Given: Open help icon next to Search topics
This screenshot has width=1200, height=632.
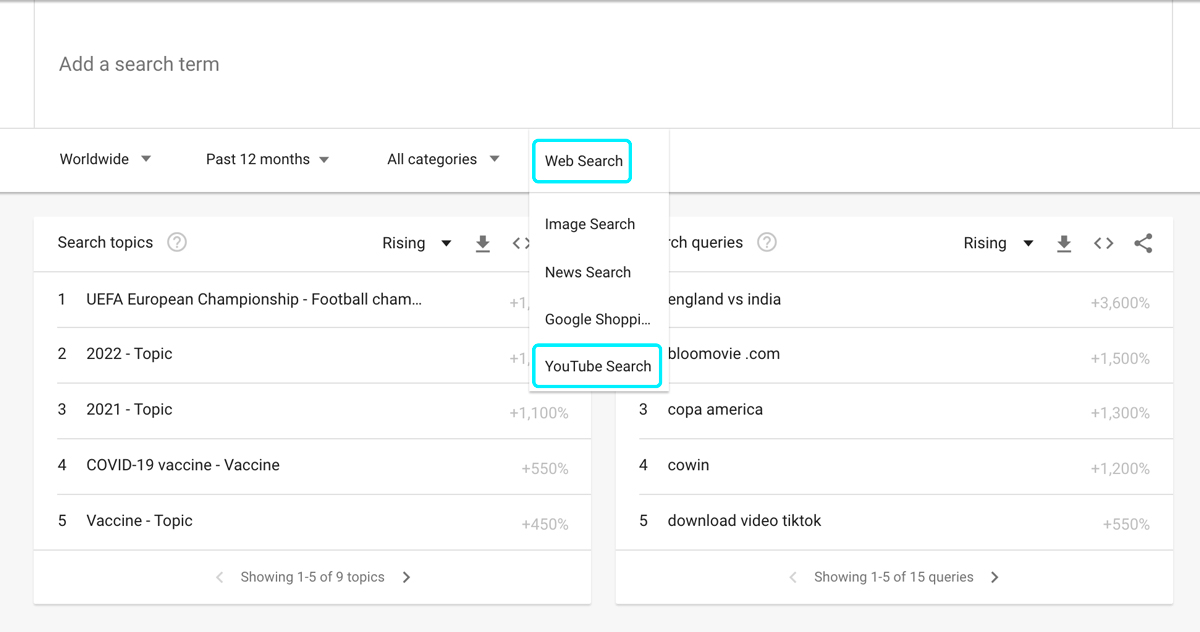Looking at the screenshot, I should pyautogui.click(x=177, y=242).
